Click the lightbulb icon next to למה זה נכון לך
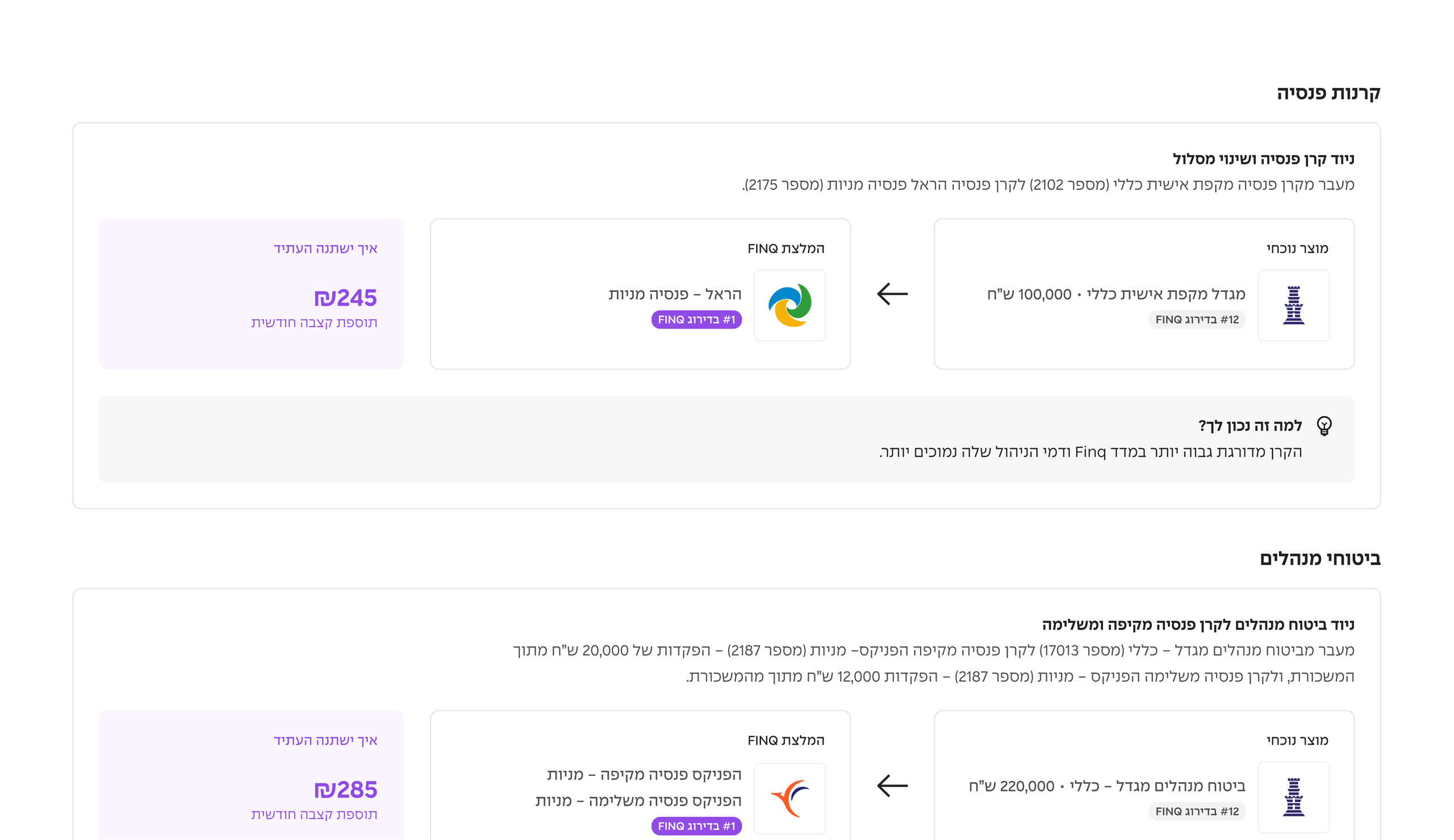Viewport: 1454px width, 840px height. (1325, 427)
